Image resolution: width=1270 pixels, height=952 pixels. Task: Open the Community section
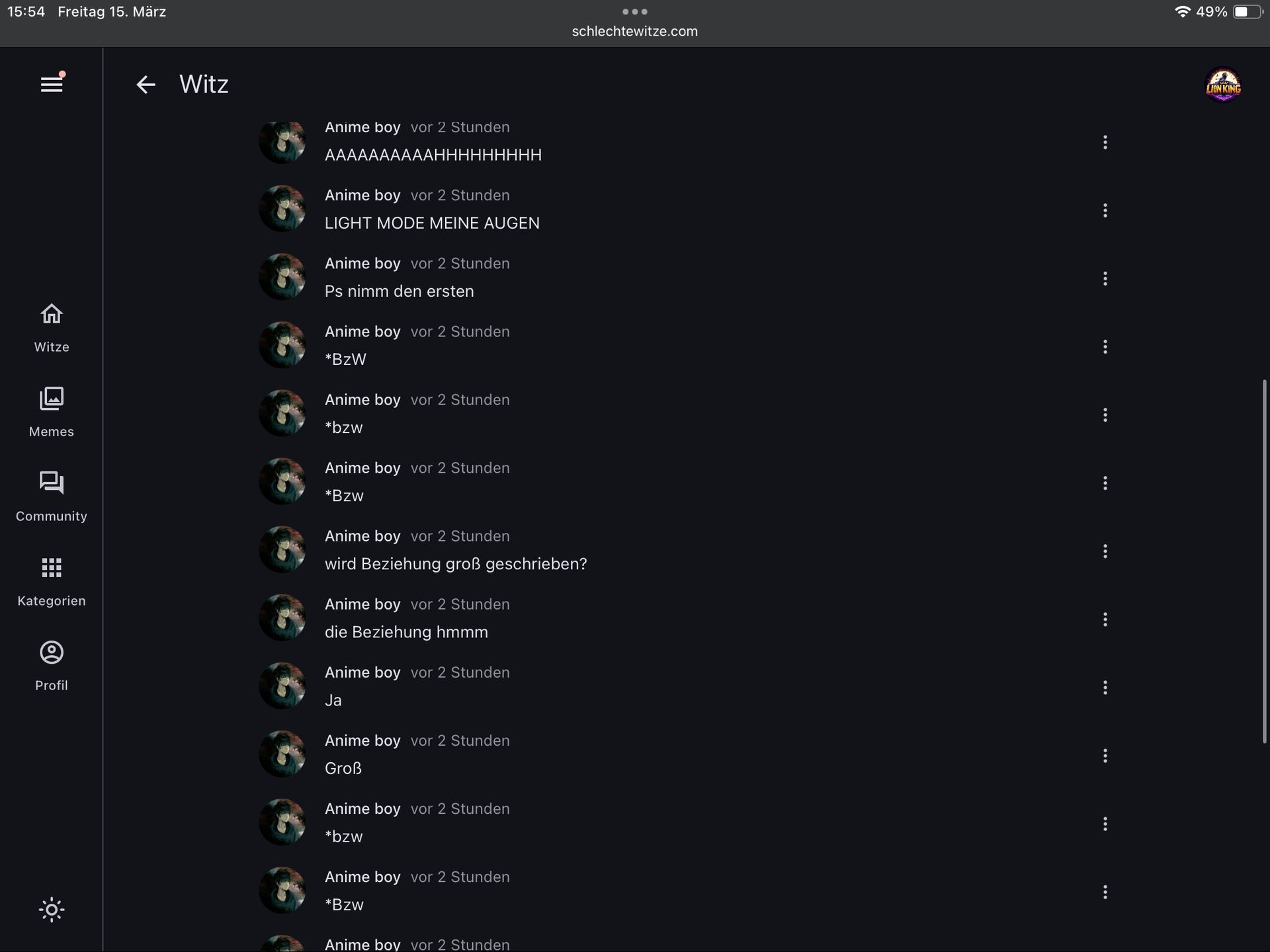(x=52, y=497)
